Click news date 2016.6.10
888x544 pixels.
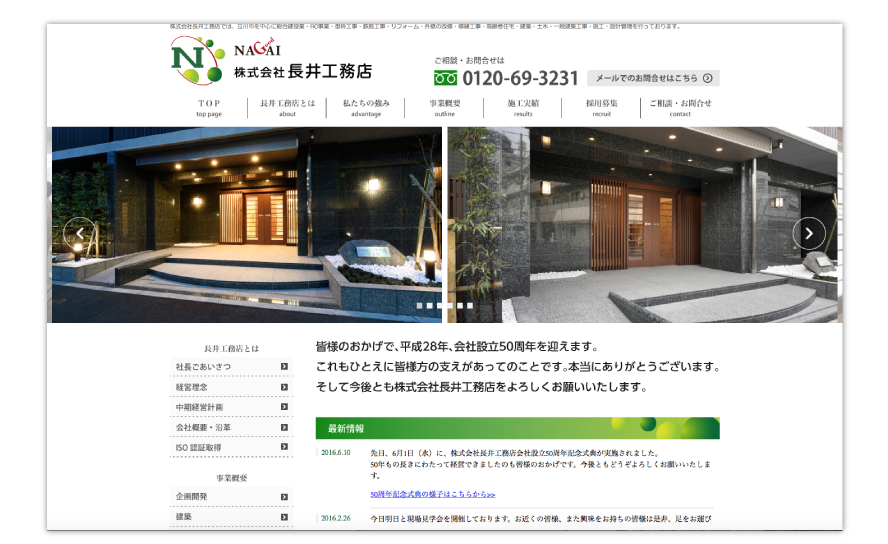point(336,453)
